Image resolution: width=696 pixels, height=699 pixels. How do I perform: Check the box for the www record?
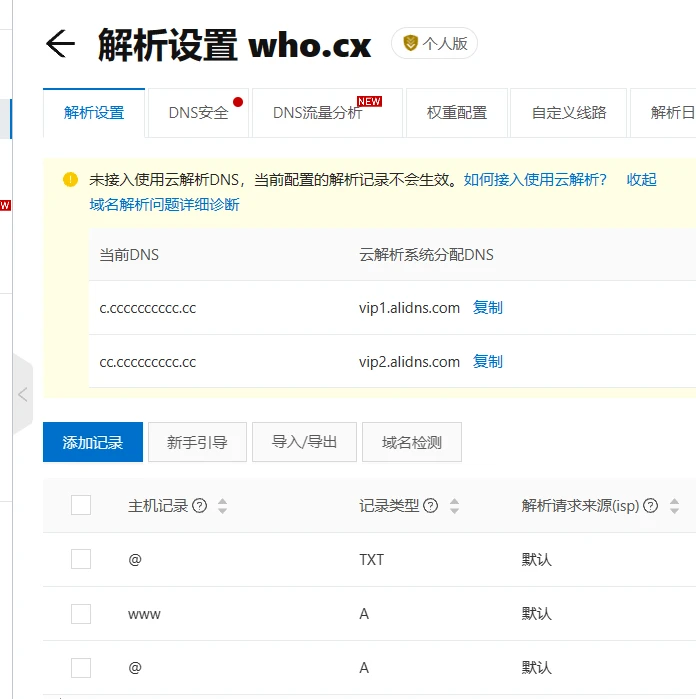(81, 614)
